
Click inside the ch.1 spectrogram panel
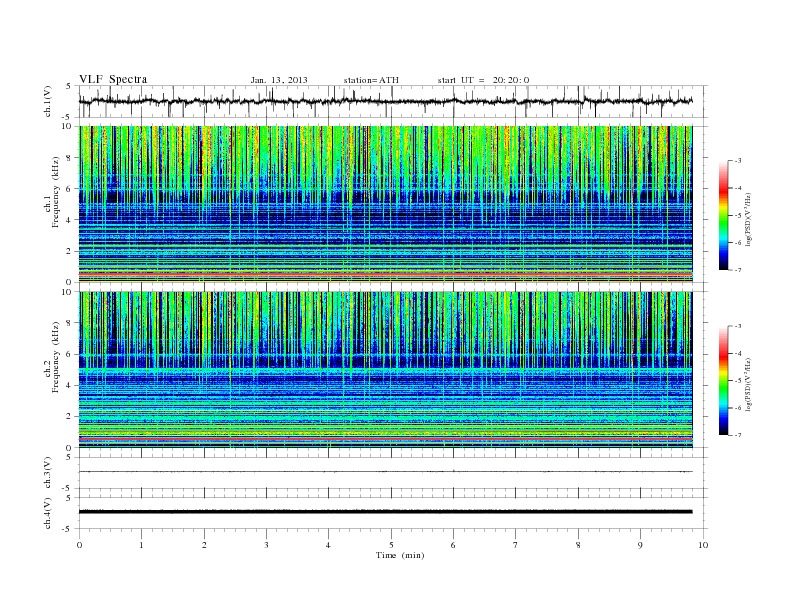[386, 204]
